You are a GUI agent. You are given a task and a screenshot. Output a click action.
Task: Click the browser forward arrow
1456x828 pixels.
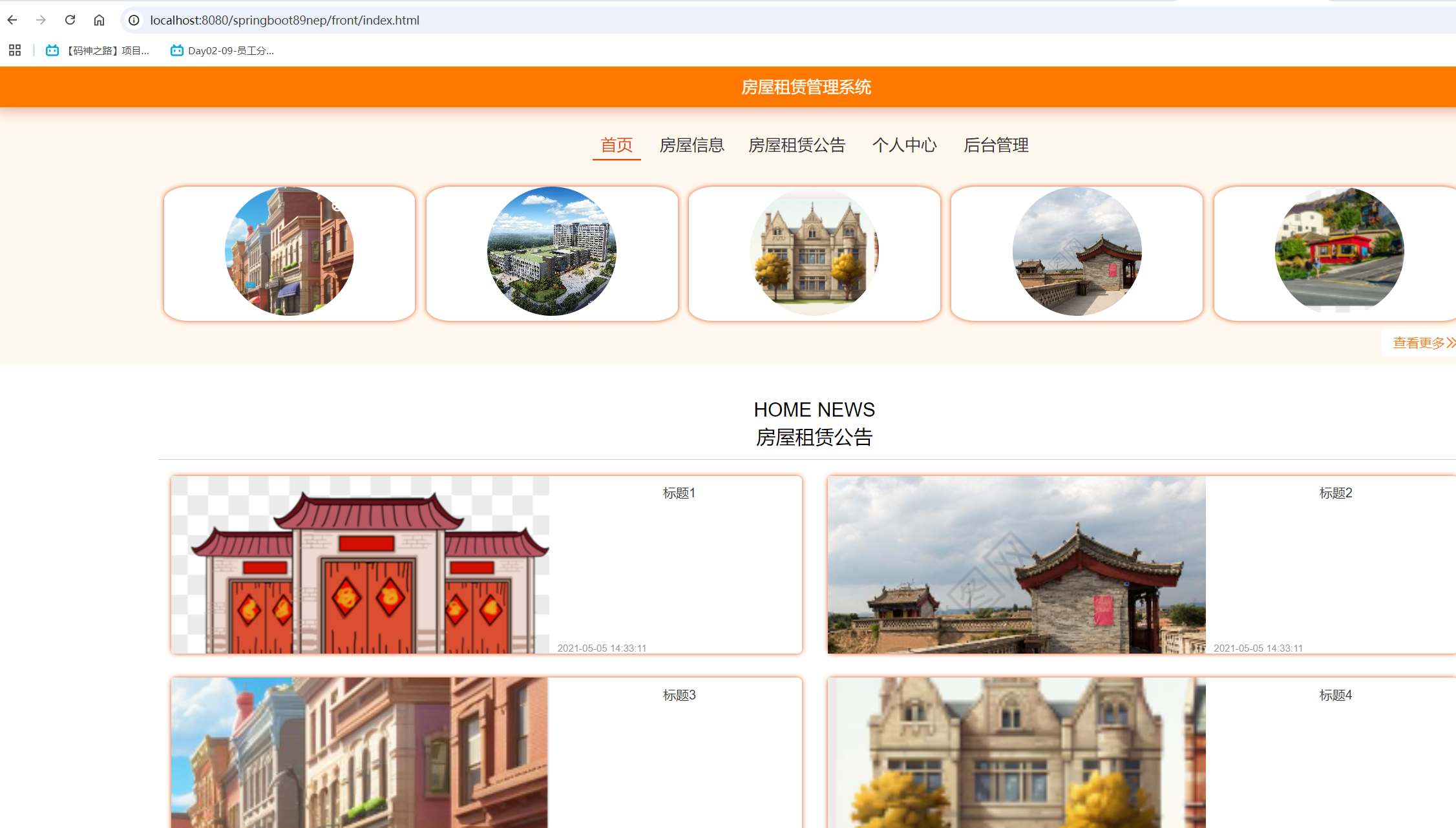click(x=41, y=20)
